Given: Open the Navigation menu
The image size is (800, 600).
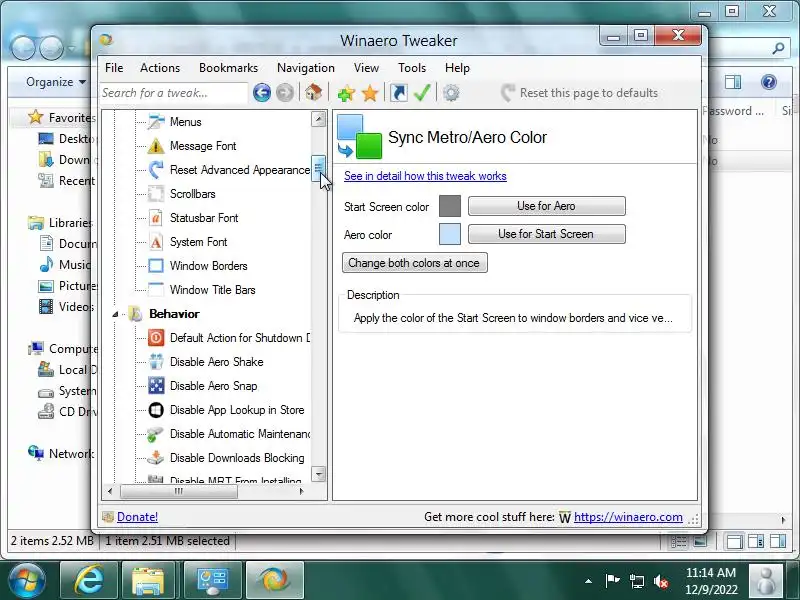Looking at the screenshot, I should coord(306,68).
